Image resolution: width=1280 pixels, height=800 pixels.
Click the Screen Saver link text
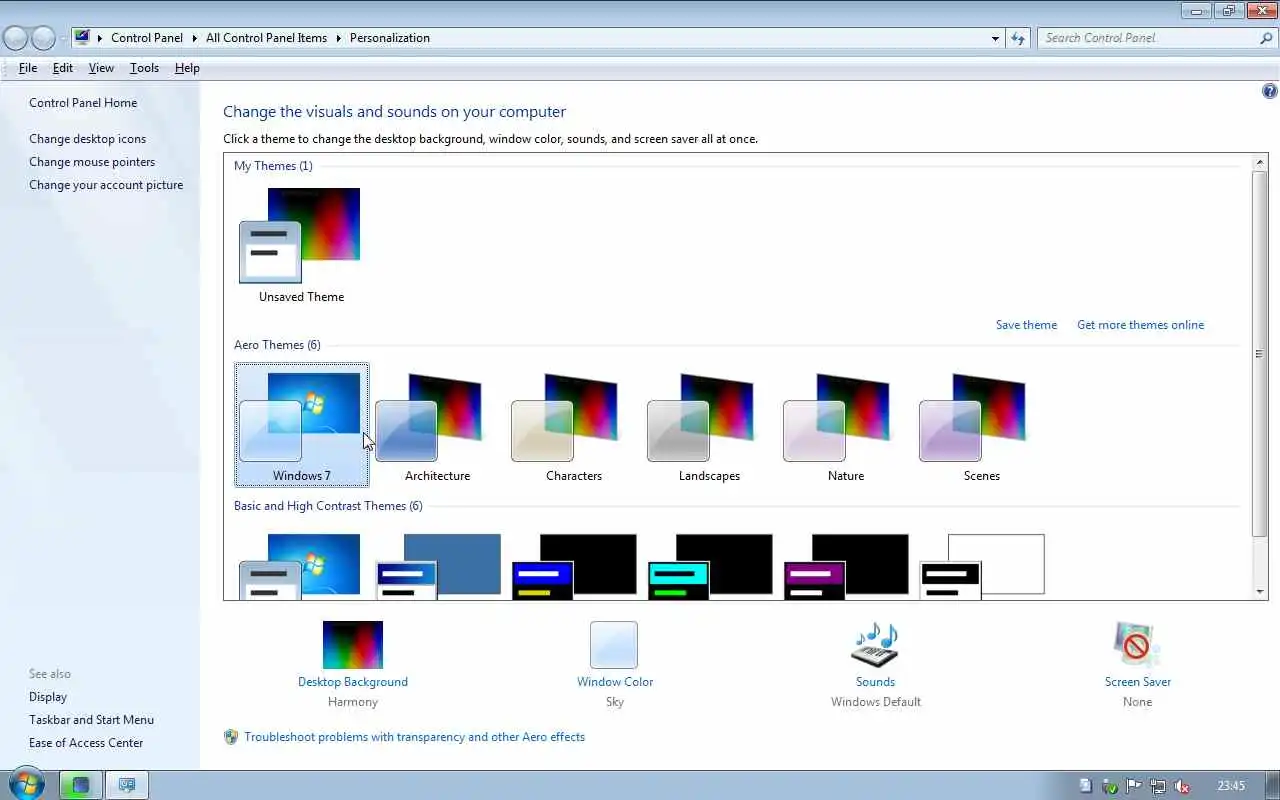pos(1138,682)
